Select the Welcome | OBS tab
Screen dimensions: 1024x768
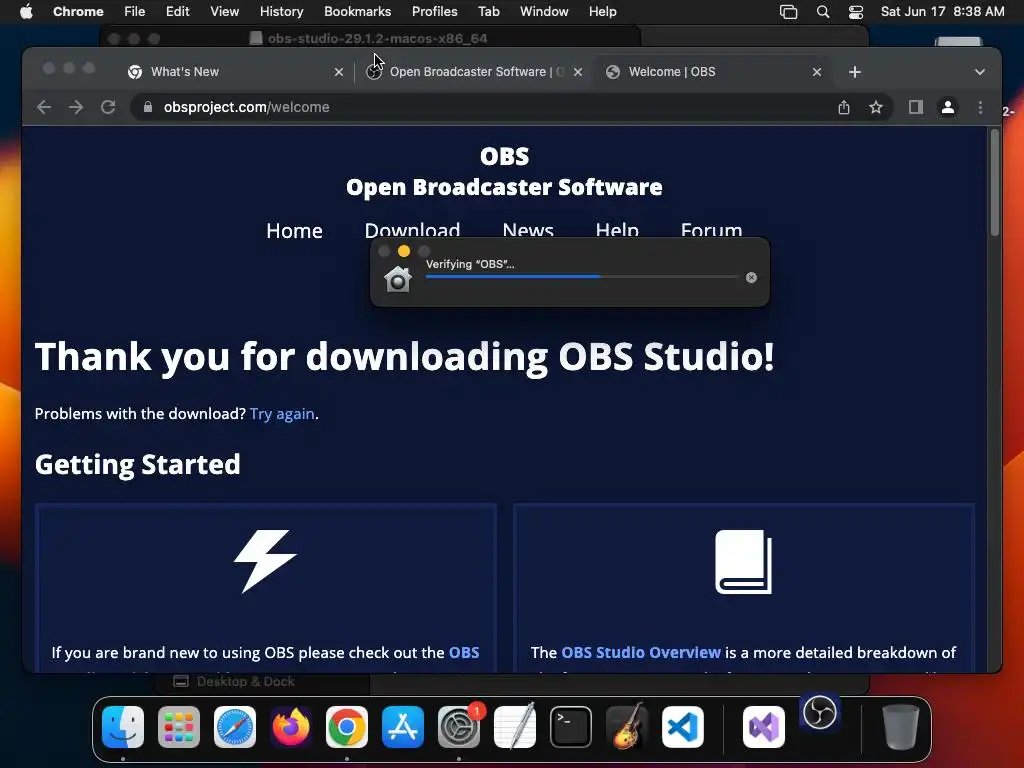pos(714,72)
